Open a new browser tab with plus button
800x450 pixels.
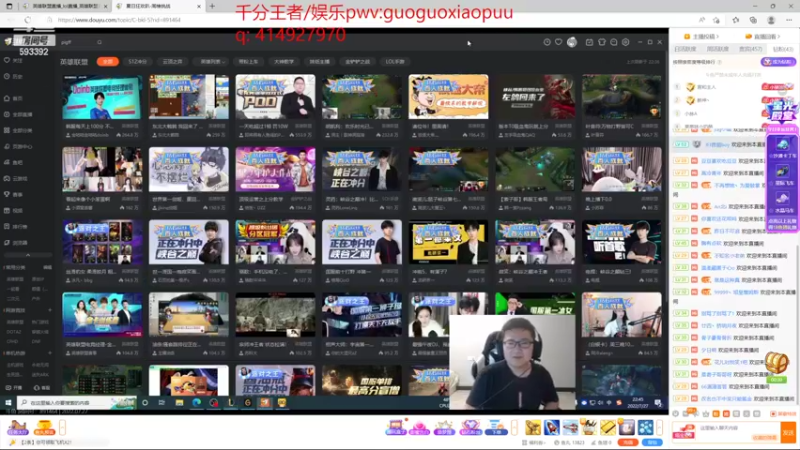212,6
